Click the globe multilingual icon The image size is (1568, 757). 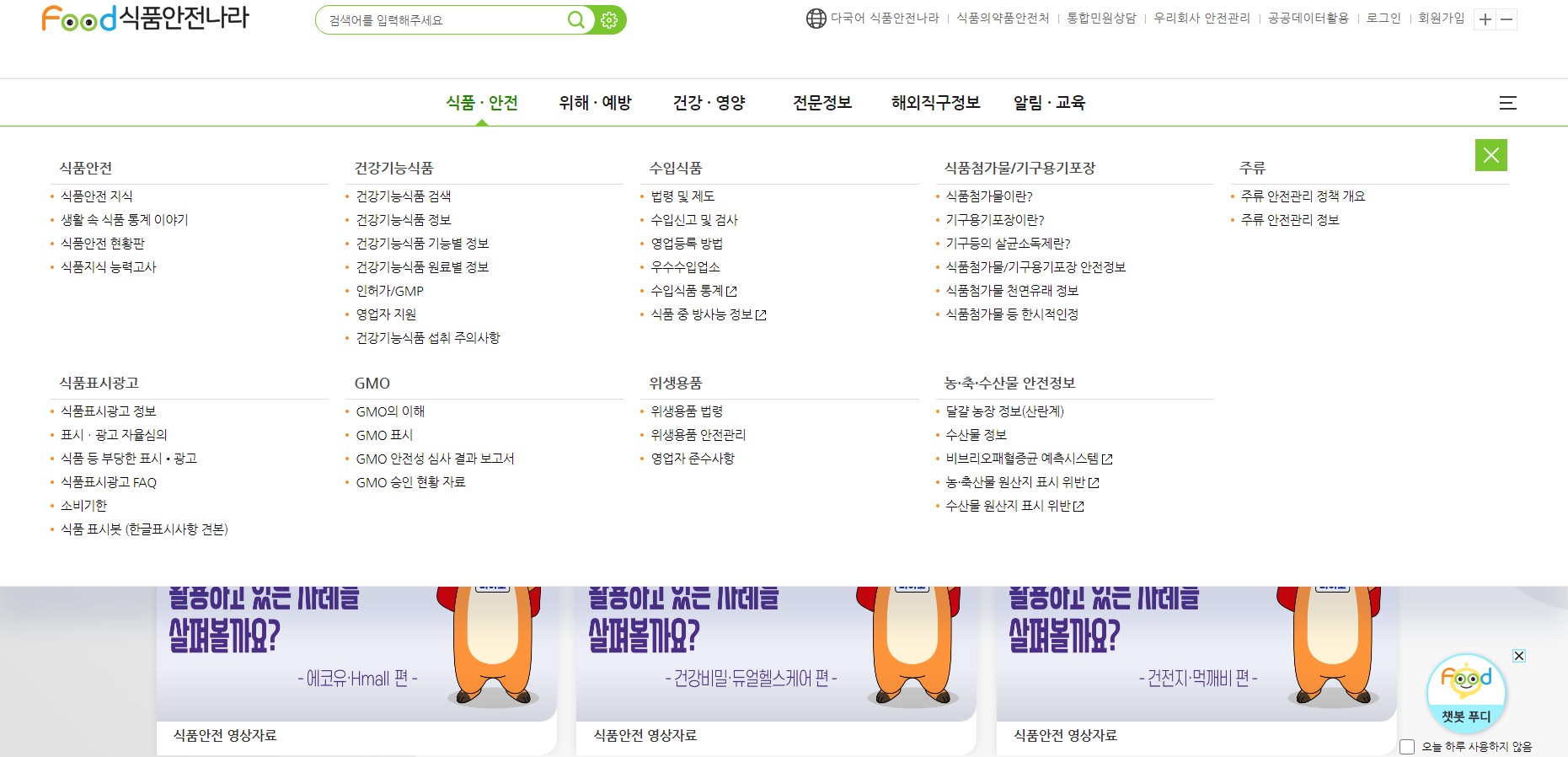(816, 19)
